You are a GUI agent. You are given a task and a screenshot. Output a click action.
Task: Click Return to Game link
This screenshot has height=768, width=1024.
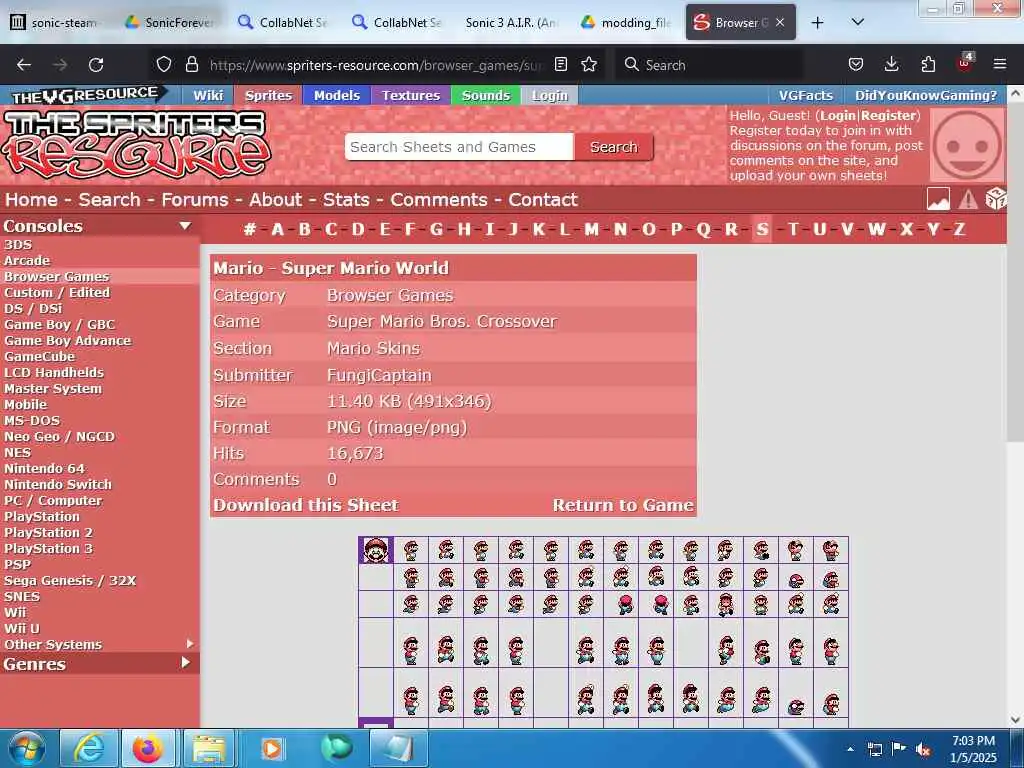click(x=623, y=505)
